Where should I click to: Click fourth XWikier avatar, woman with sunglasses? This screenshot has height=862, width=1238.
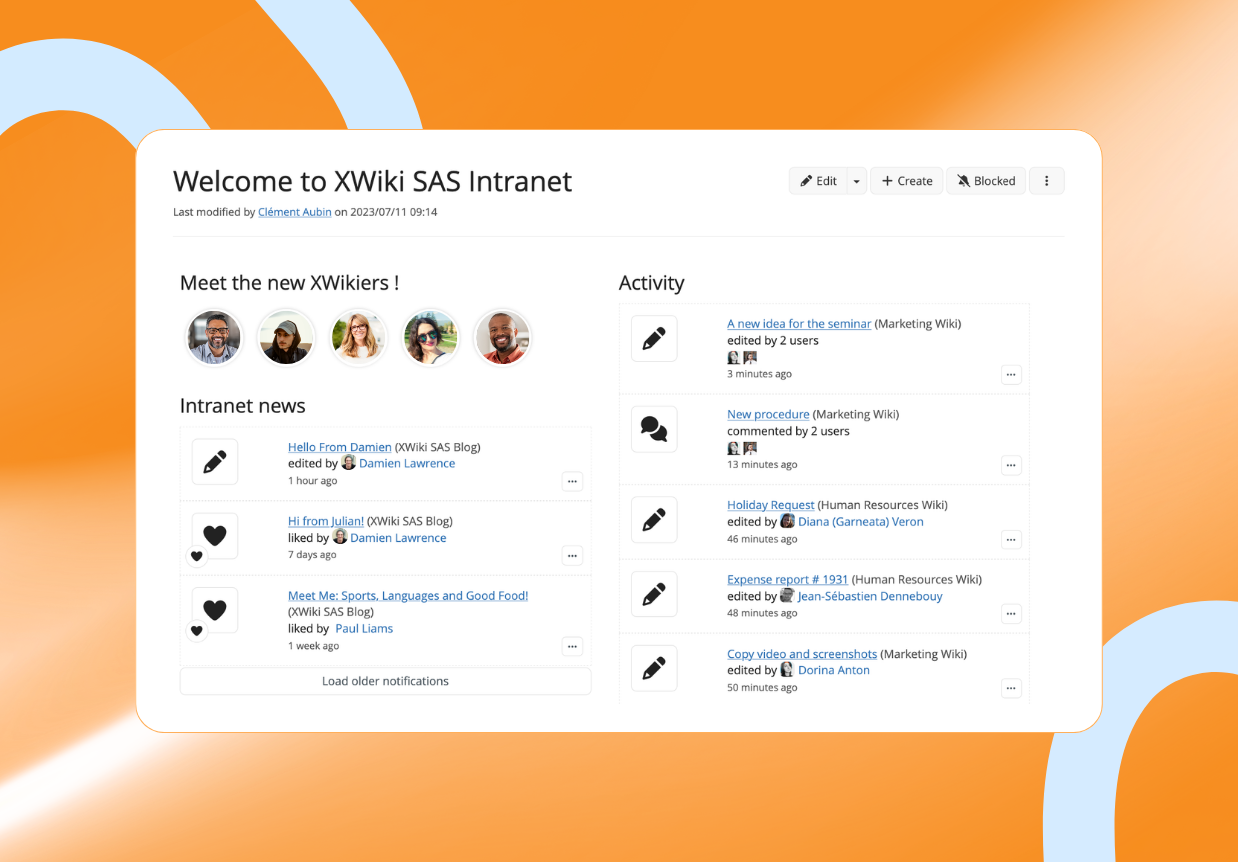430,337
